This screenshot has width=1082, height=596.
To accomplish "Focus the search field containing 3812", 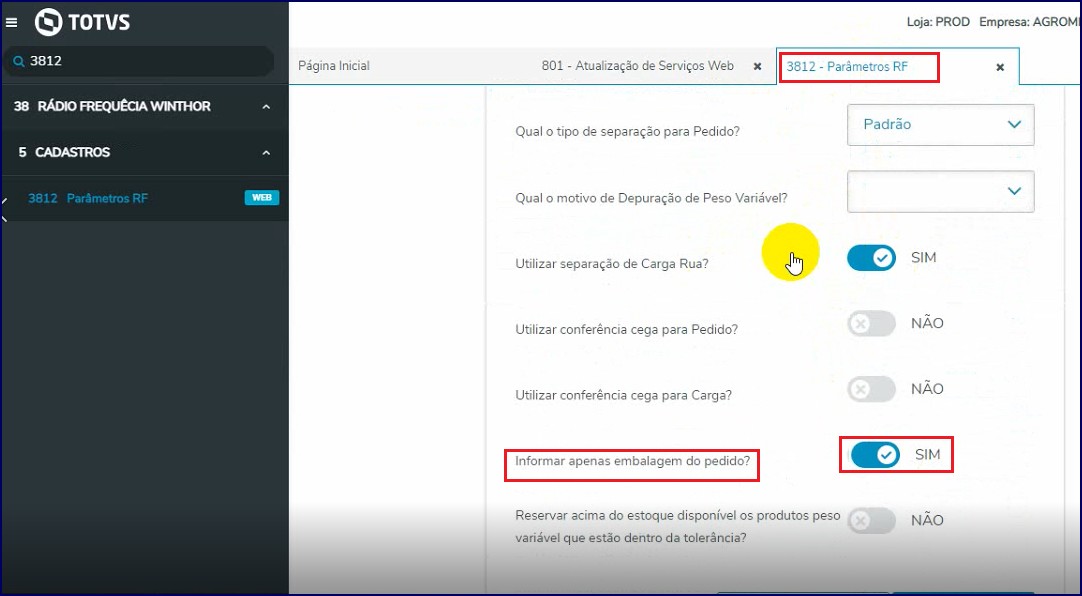I will pos(139,61).
